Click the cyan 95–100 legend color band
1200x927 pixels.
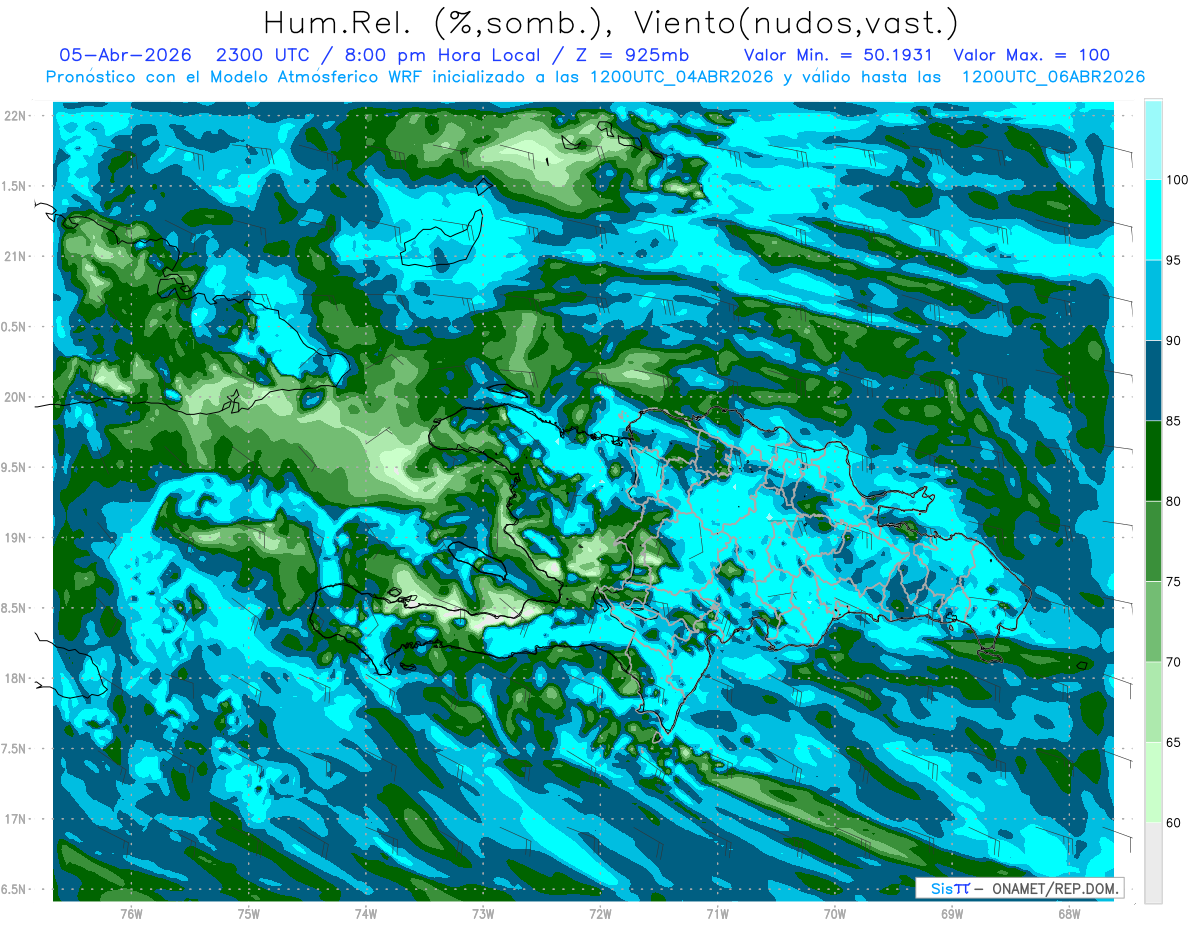(x=1153, y=220)
